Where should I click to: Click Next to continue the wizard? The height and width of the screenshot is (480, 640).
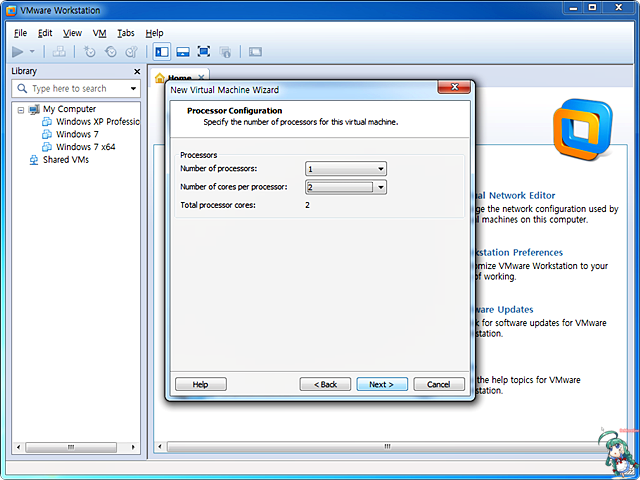tap(382, 384)
